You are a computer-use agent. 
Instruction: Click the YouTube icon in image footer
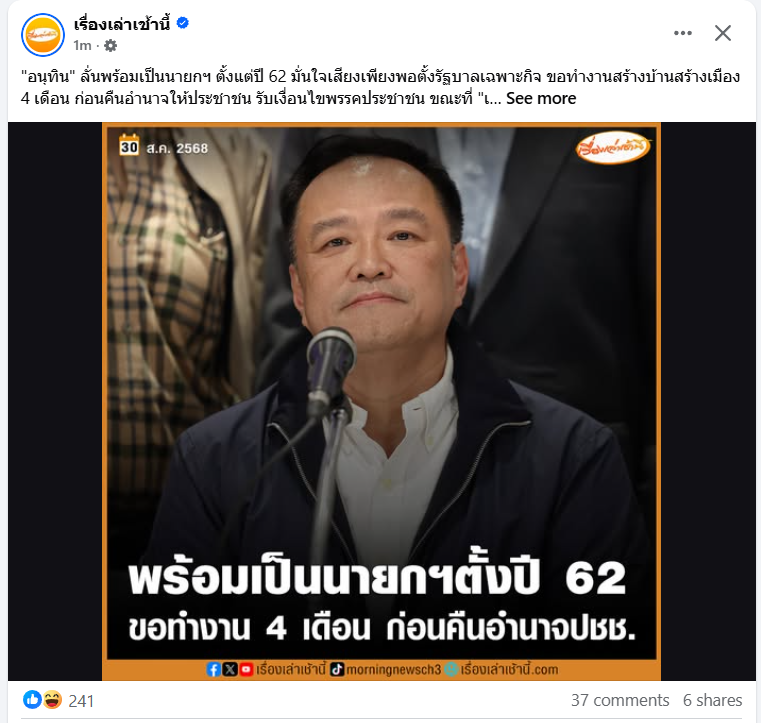click(247, 670)
